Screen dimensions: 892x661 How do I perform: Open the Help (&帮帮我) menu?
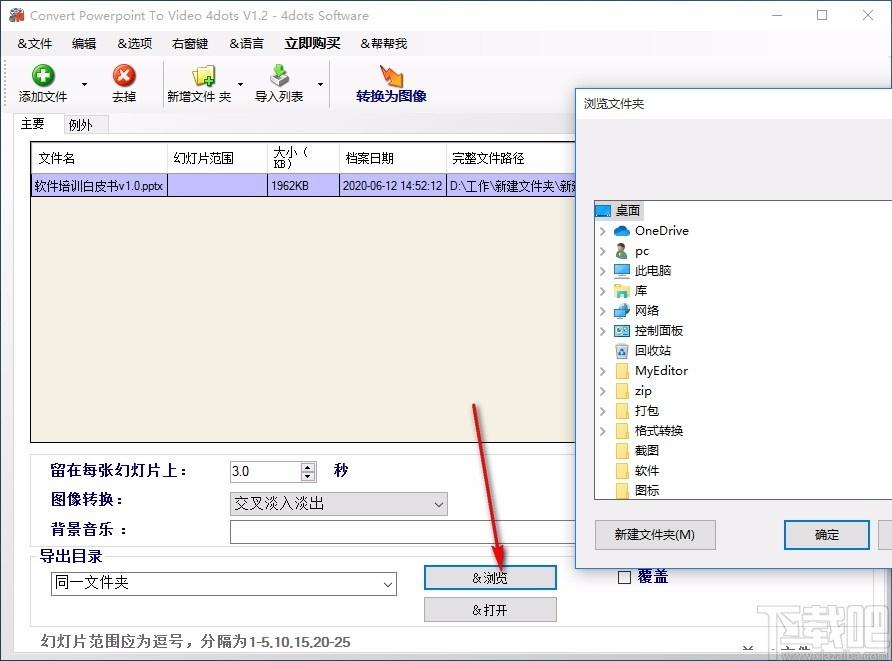[383, 43]
